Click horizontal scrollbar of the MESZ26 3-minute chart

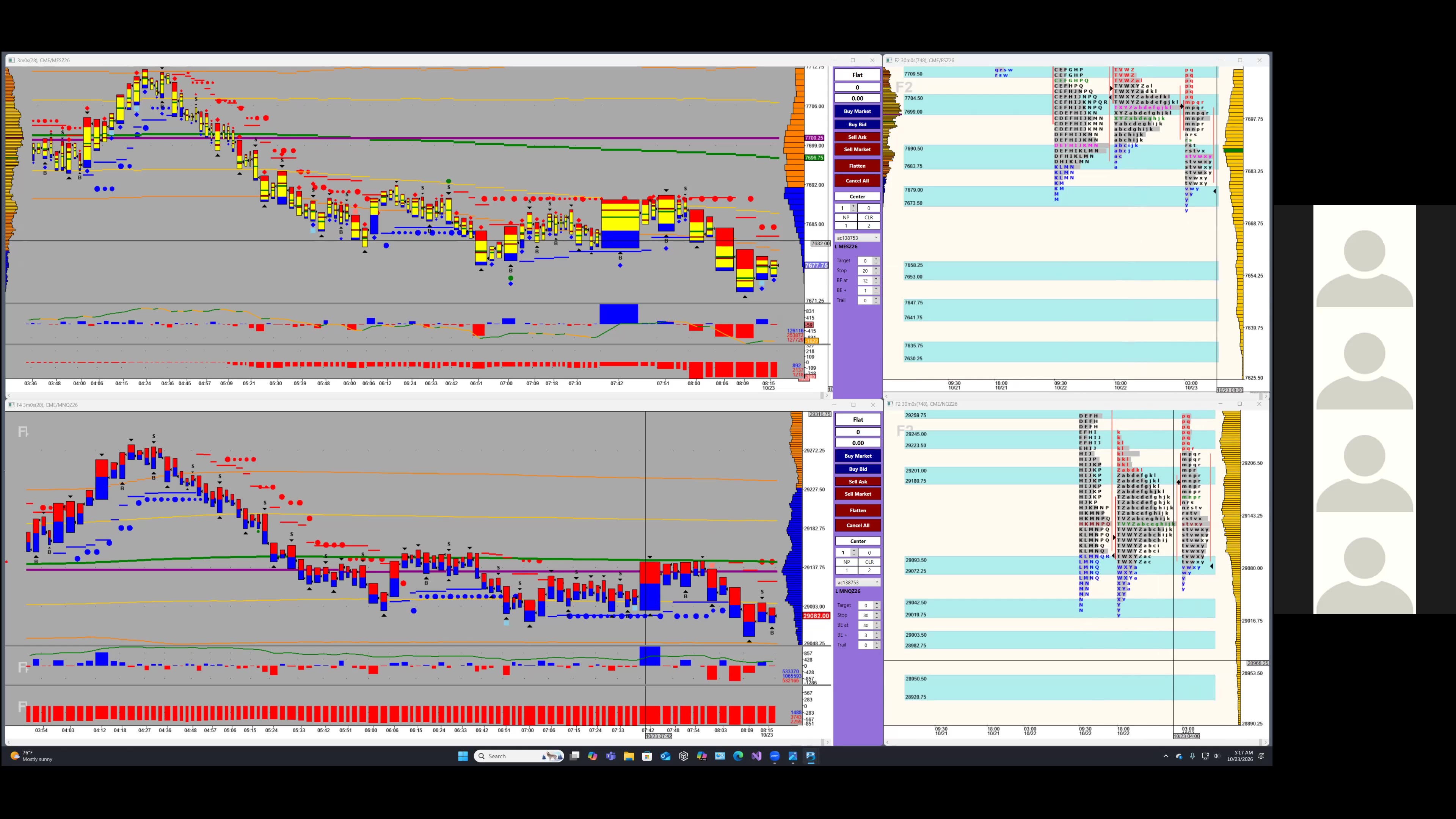tap(418, 395)
